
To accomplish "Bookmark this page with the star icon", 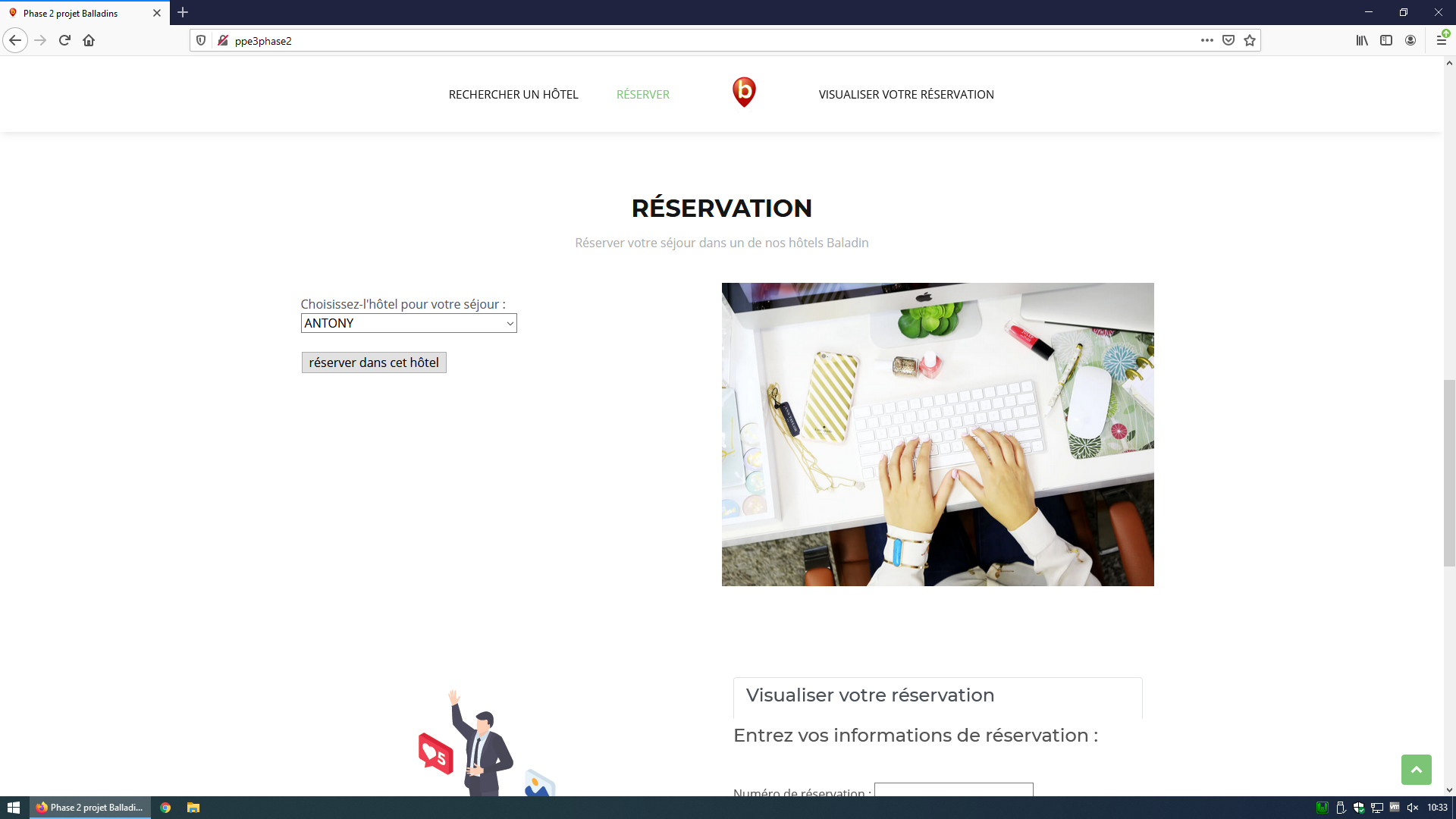I will tap(1250, 40).
